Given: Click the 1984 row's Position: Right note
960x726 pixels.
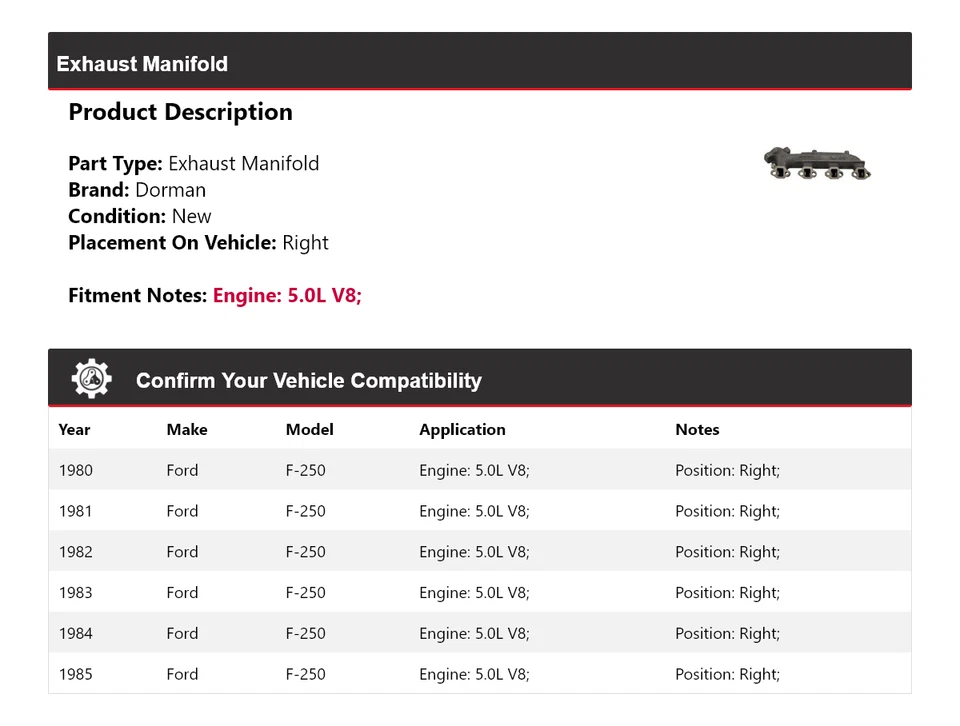Looking at the screenshot, I should (727, 634).
